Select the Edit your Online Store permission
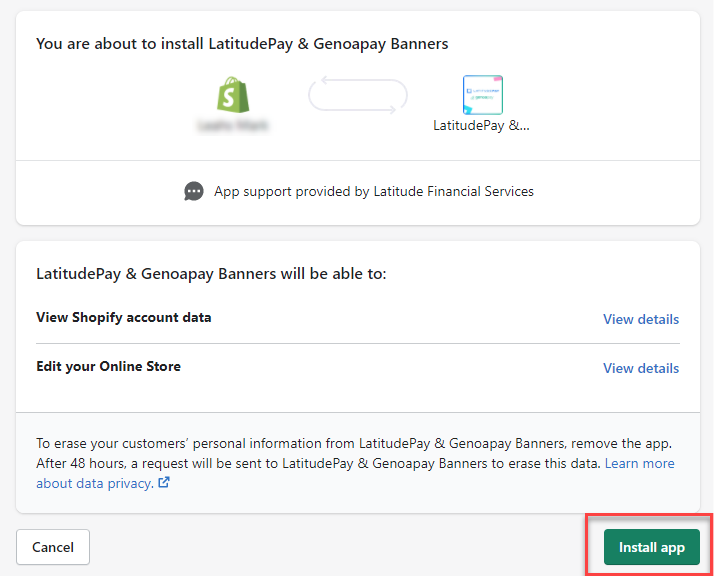Screen dimensions: 714x576 click(x=108, y=367)
